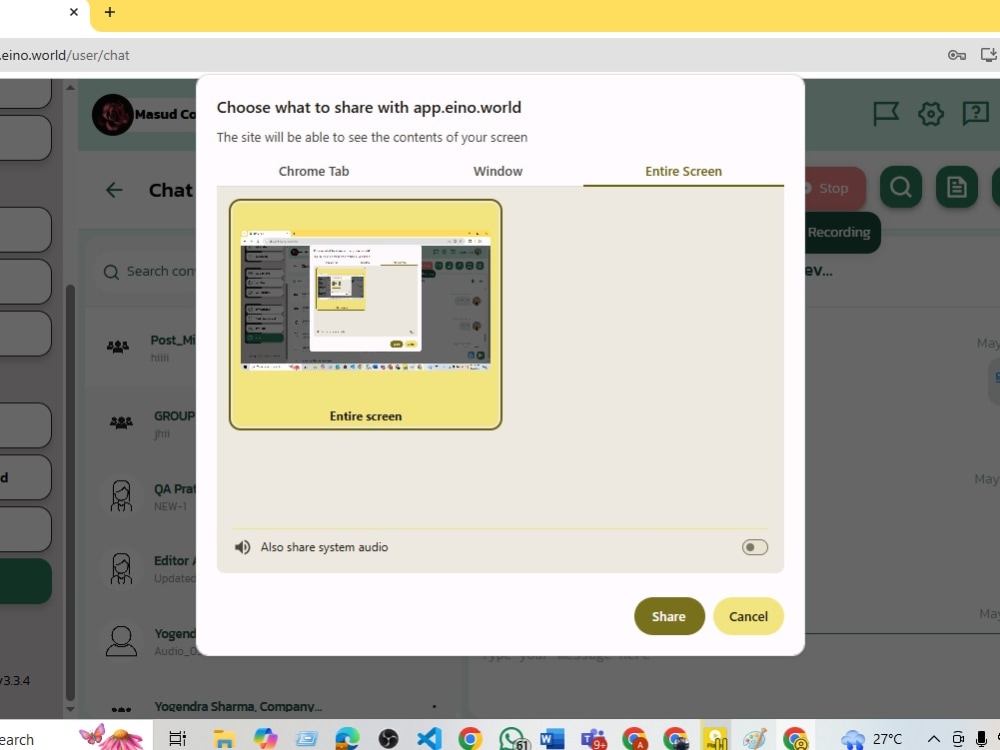Click the Share button

pos(669,616)
